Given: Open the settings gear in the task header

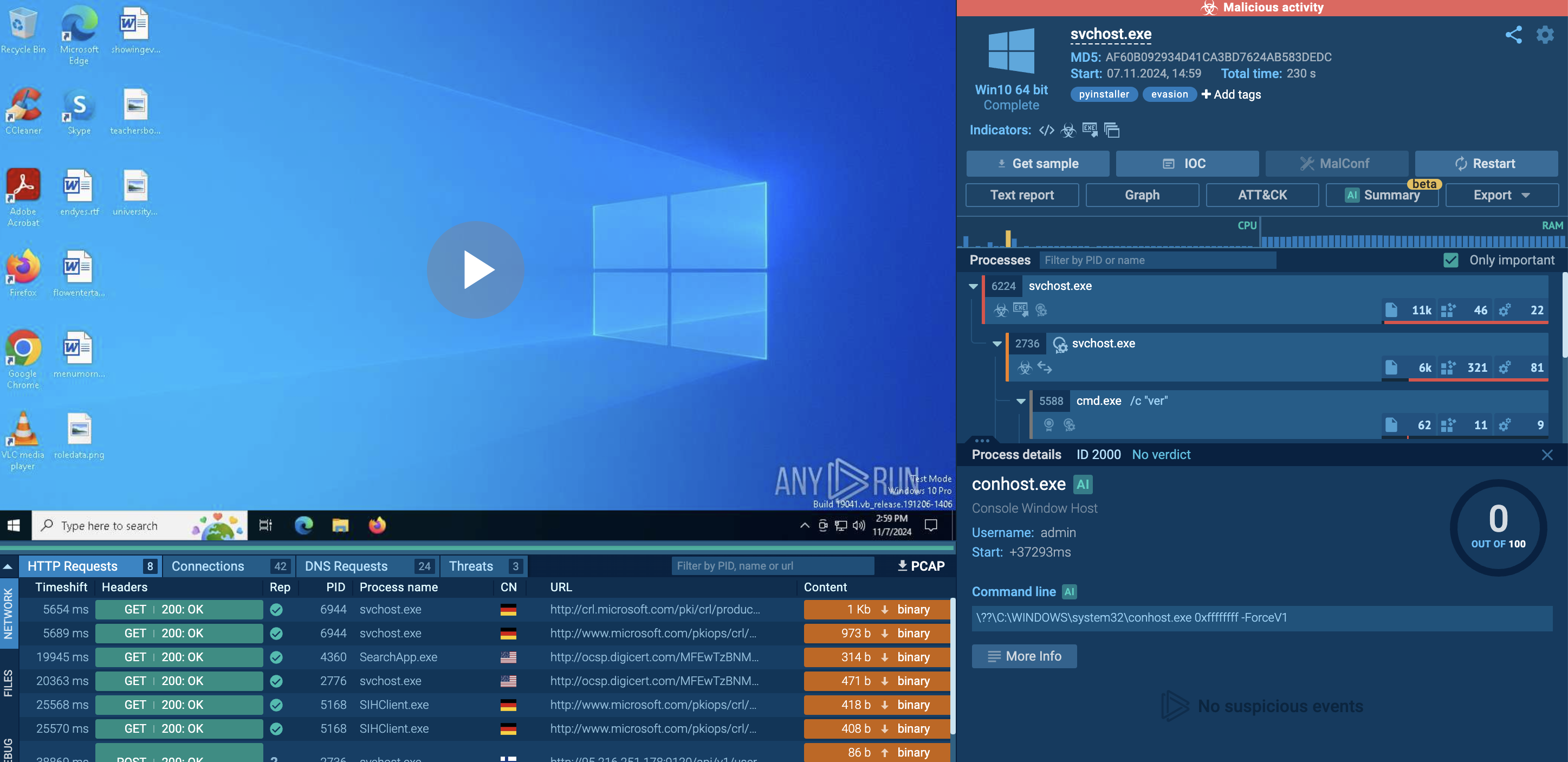Looking at the screenshot, I should coord(1545,35).
